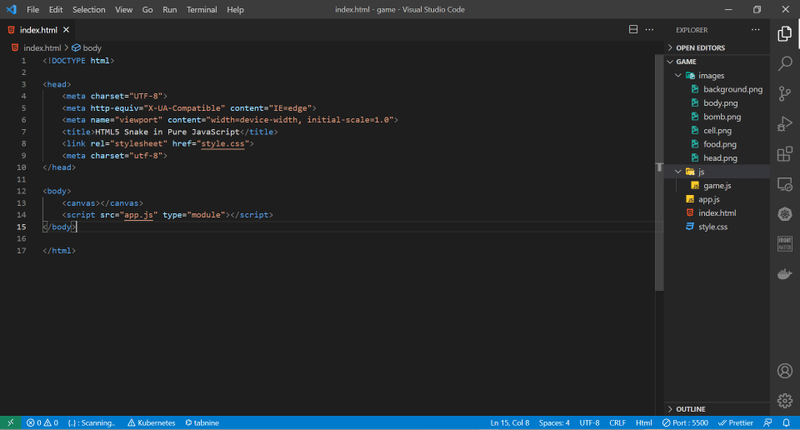Open the Run and Debug view
The width and height of the screenshot is (800, 430).
coord(785,124)
